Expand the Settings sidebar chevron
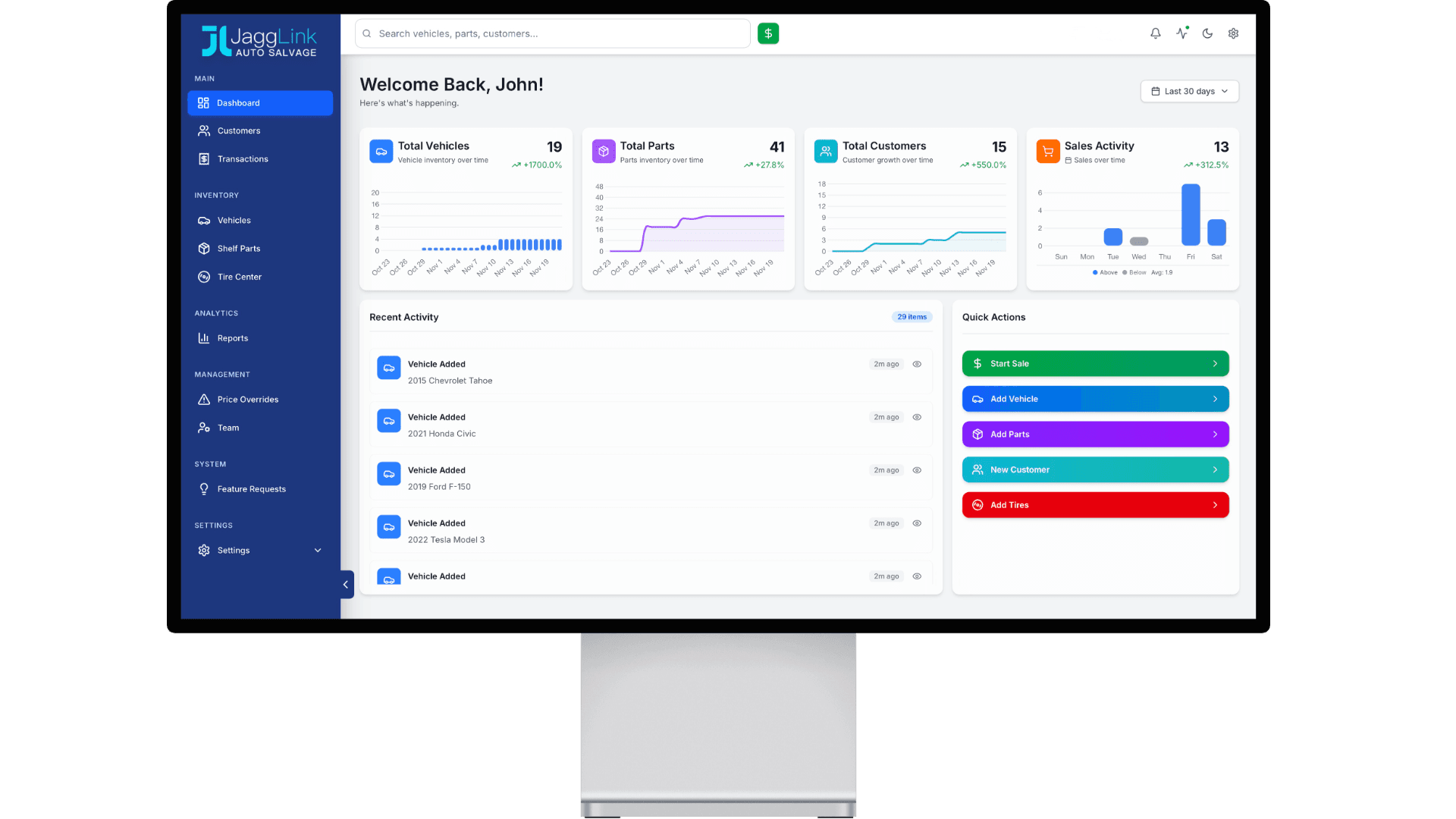This screenshot has height=819, width=1456. (x=318, y=551)
